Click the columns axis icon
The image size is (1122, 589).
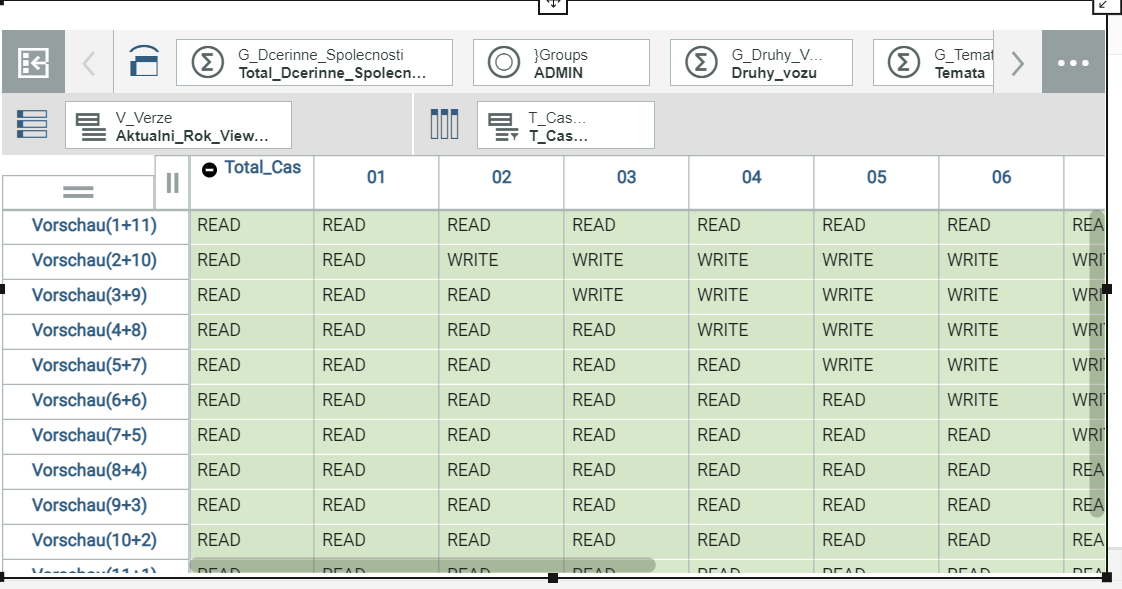pyautogui.click(x=444, y=124)
